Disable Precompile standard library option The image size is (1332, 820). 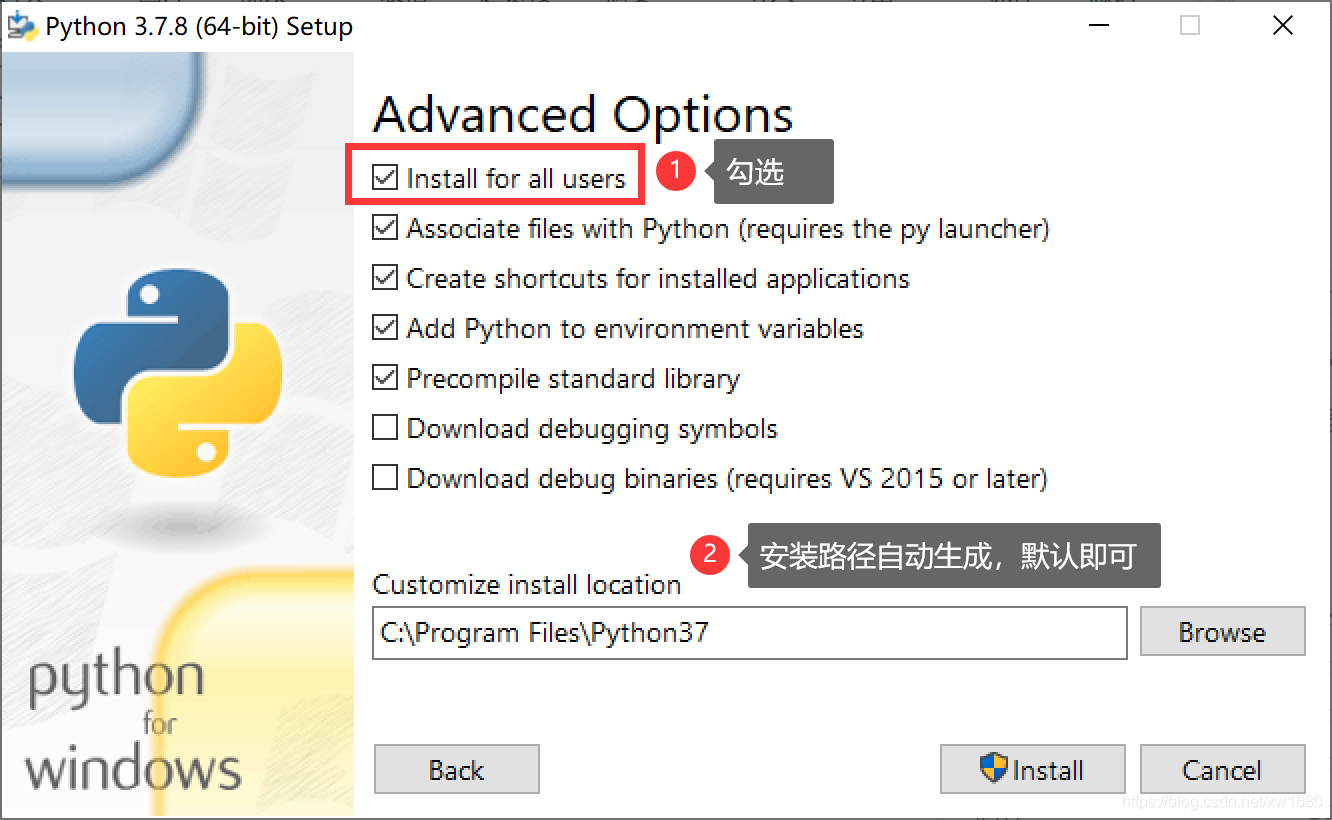click(385, 379)
